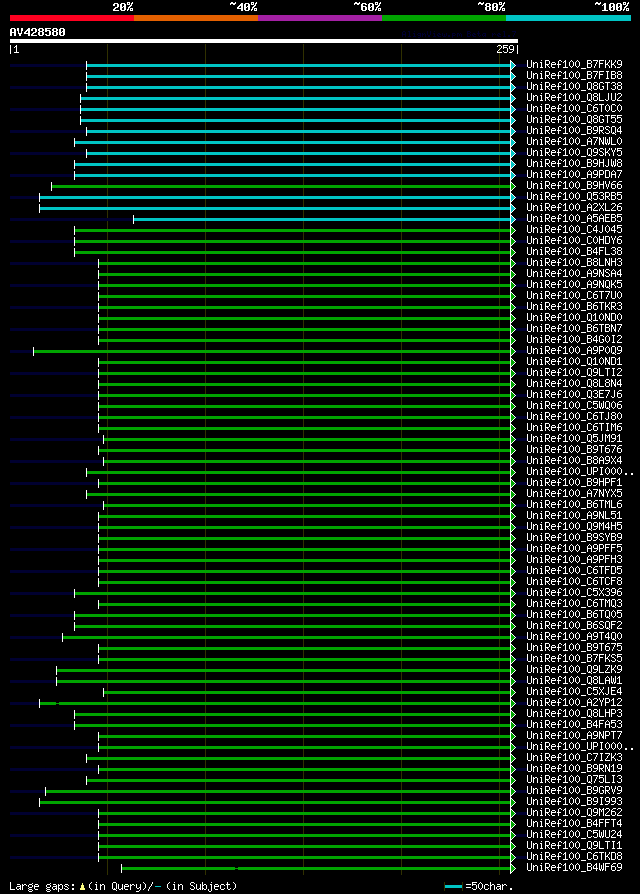Select the UniRef100_A9NQK5 label
Viewport: 640px width, 894px height.
[x=574, y=285]
